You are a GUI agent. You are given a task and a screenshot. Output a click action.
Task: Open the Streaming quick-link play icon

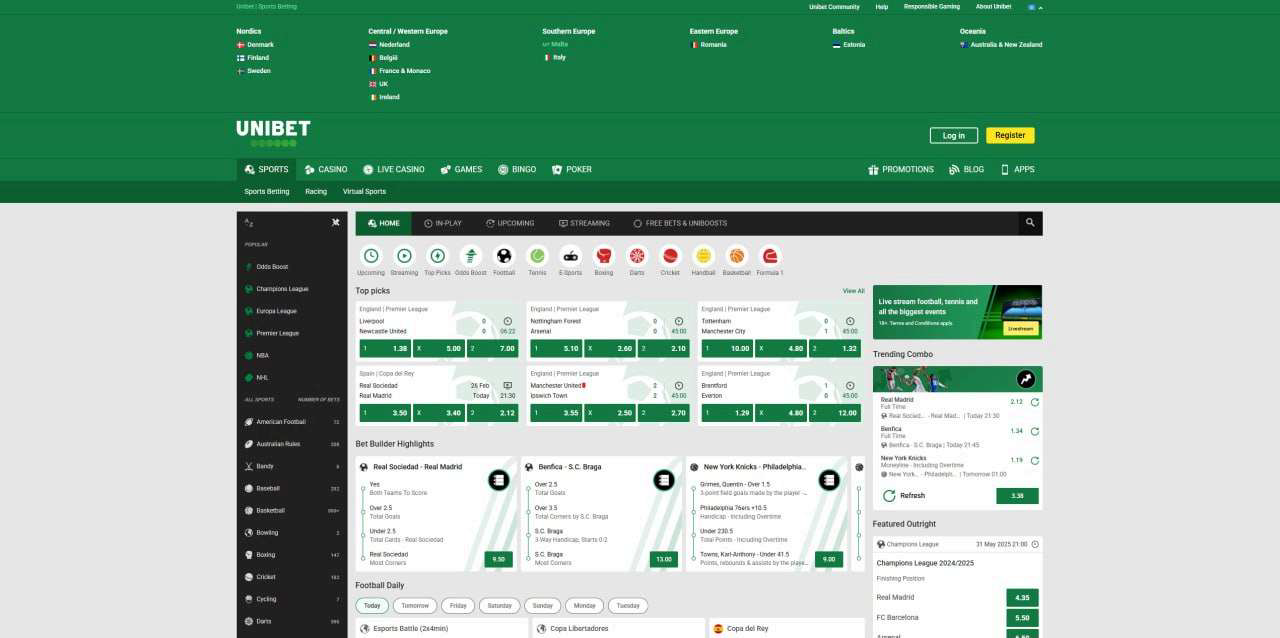[x=404, y=256]
